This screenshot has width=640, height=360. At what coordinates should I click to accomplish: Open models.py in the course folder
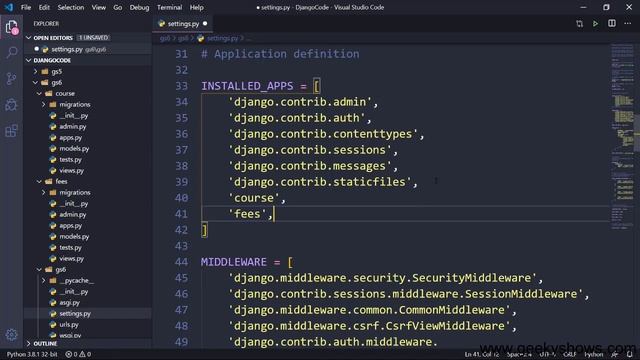tap(74, 149)
